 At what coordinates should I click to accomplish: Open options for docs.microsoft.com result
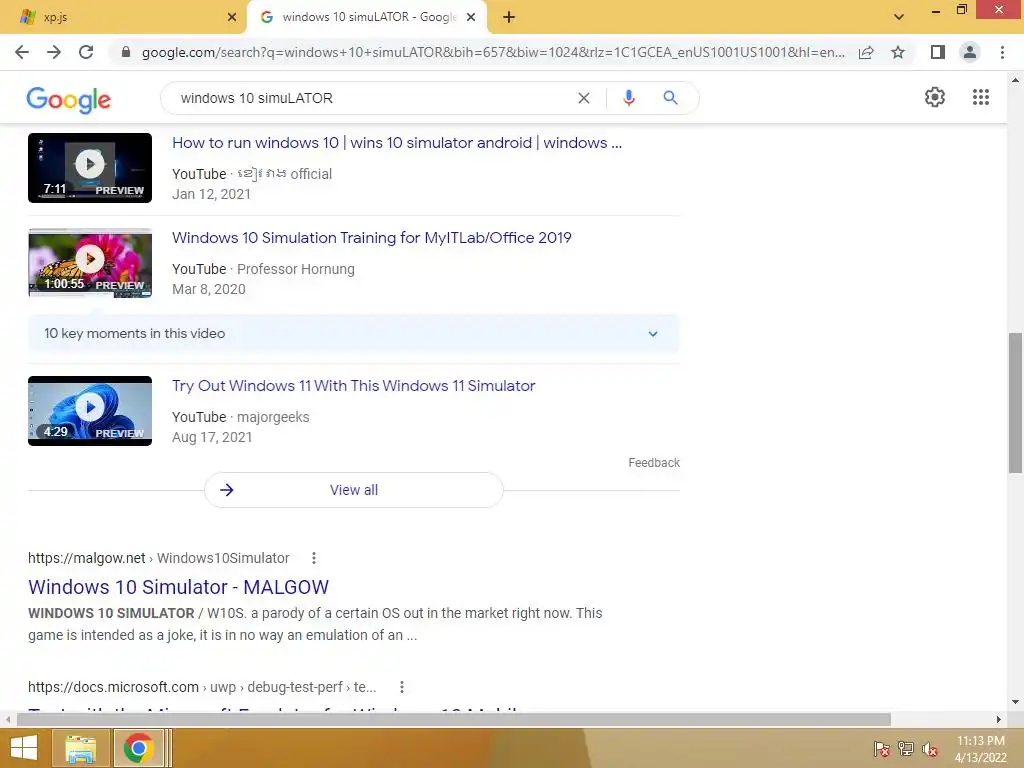coord(402,687)
